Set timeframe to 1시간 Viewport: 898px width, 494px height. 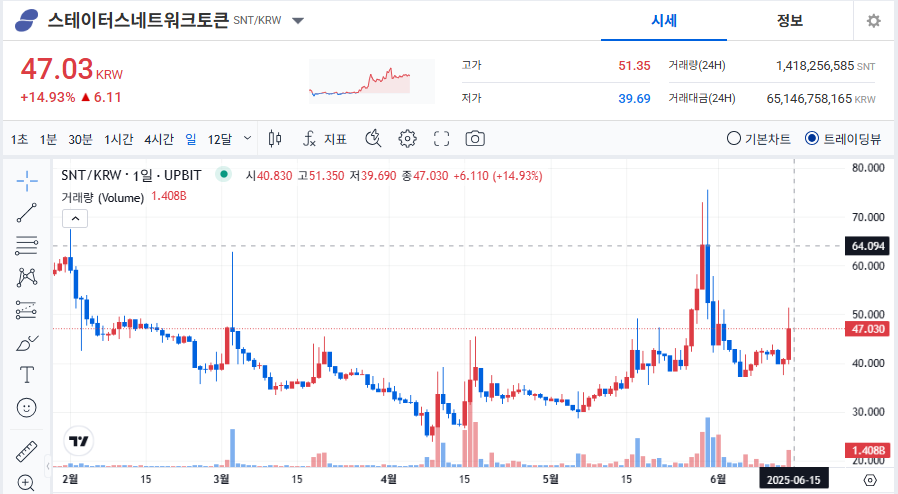[119, 139]
